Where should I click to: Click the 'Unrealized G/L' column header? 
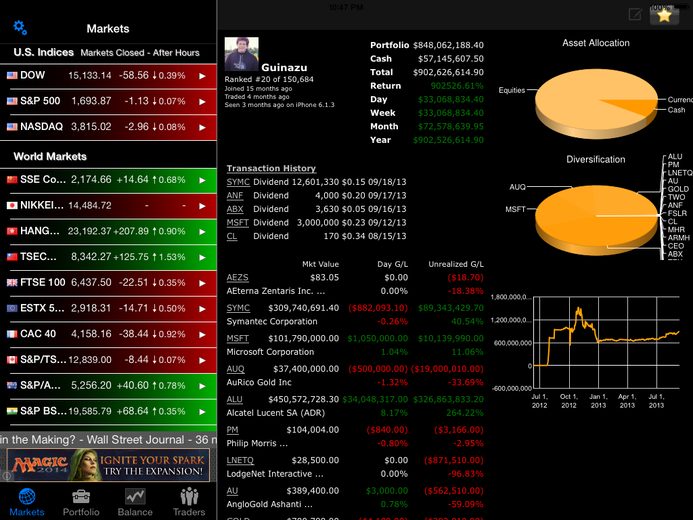pyautogui.click(x=456, y=264)
